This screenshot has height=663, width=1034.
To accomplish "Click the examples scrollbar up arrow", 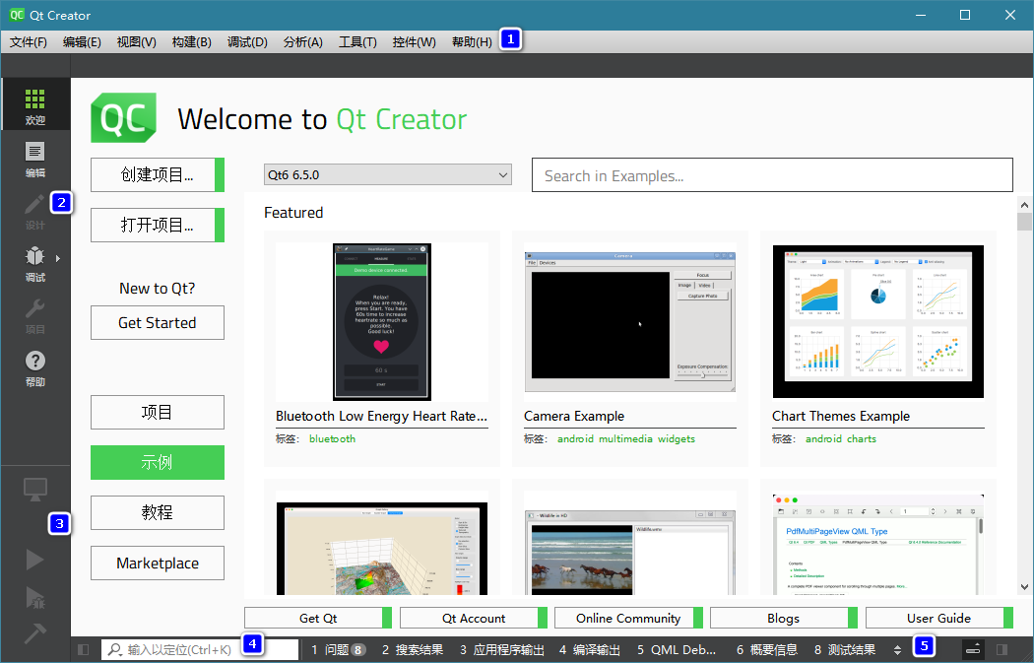I will pyautogui.click(x=1024, y=205).
